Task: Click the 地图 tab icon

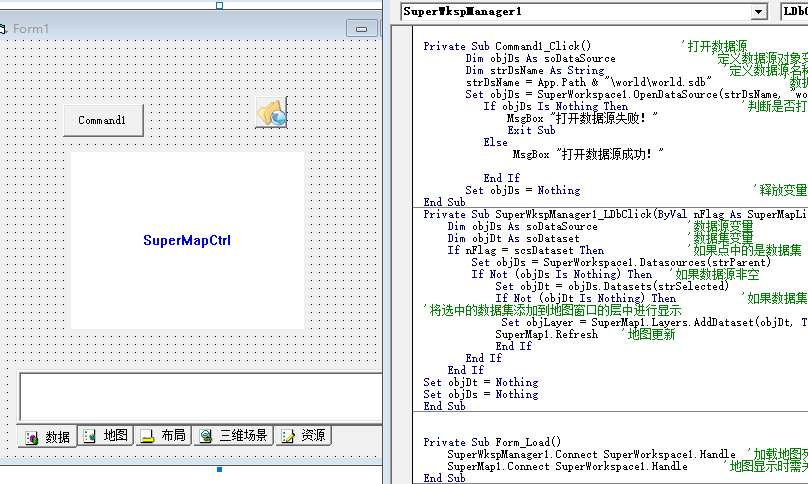Action: click(90, 436)
